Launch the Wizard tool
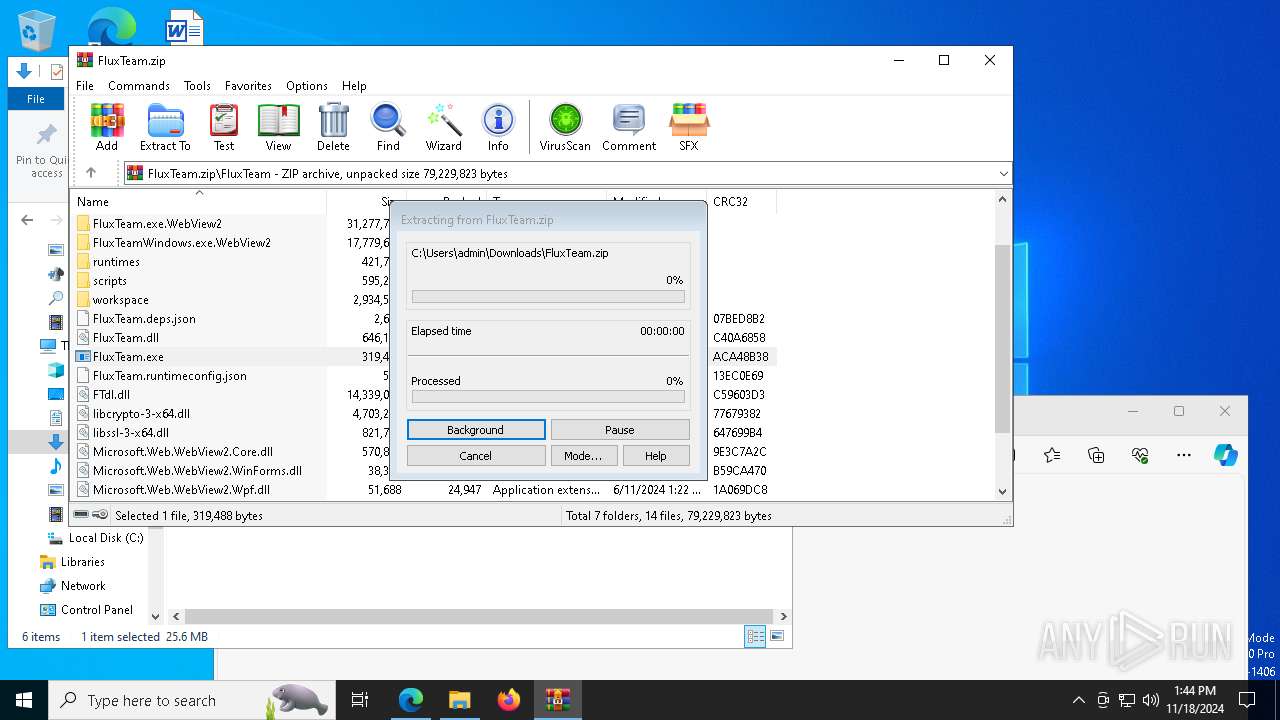The height and width of the screenshot is (720, 1280). (444, 127)
